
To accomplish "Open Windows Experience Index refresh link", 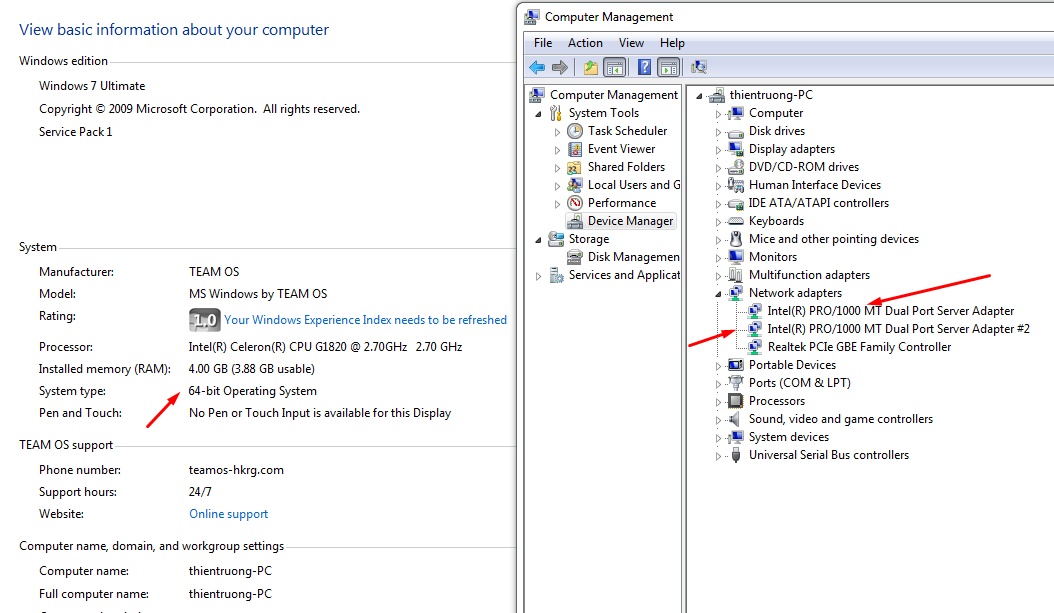I will (x=366, y=320).
